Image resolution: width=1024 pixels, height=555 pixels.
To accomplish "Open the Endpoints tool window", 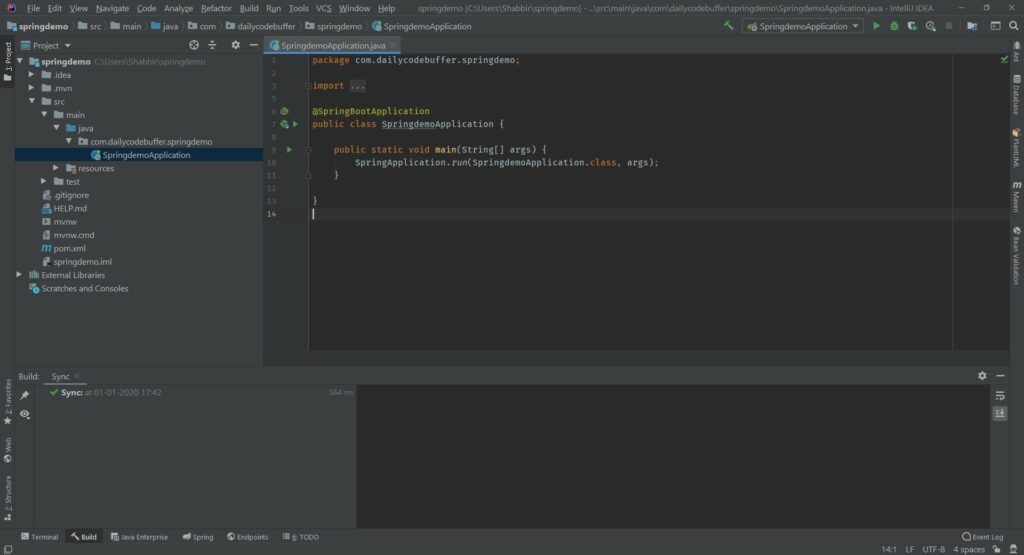I will click(x=248, y=537).
